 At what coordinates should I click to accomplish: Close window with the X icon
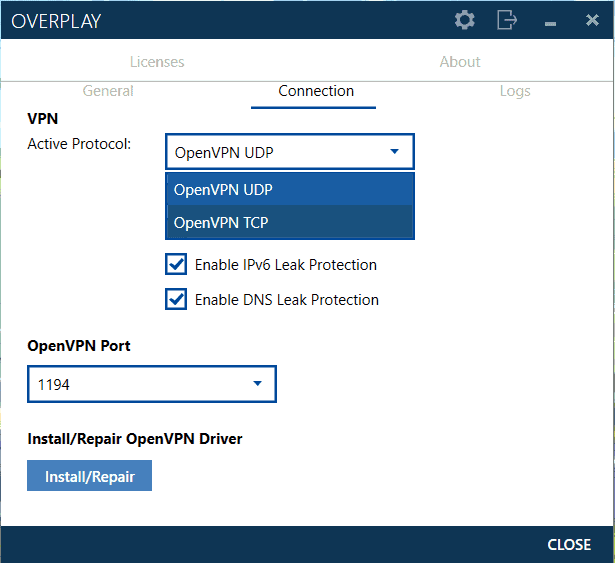point(592,20)
